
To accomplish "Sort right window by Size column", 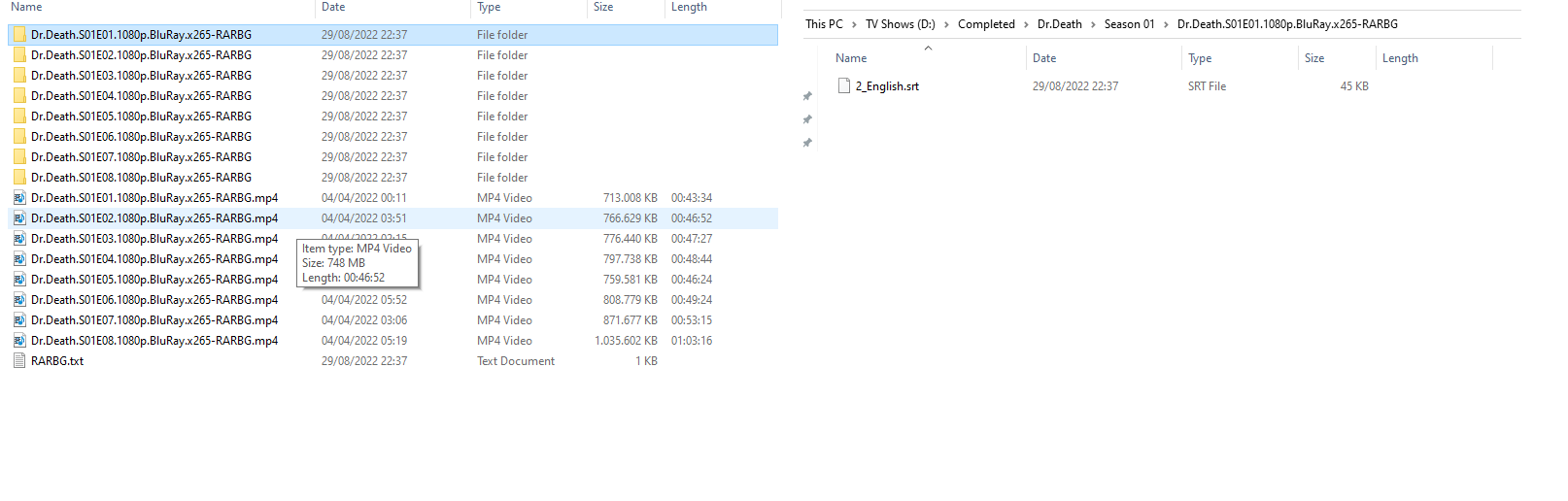I will point(1314,58).
